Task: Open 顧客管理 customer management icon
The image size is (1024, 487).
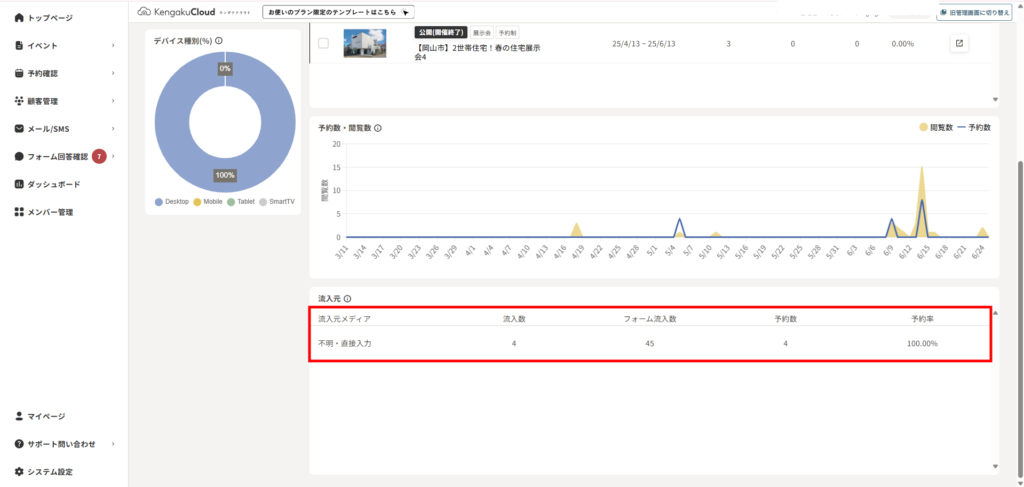Action: [x=19, y=101]
